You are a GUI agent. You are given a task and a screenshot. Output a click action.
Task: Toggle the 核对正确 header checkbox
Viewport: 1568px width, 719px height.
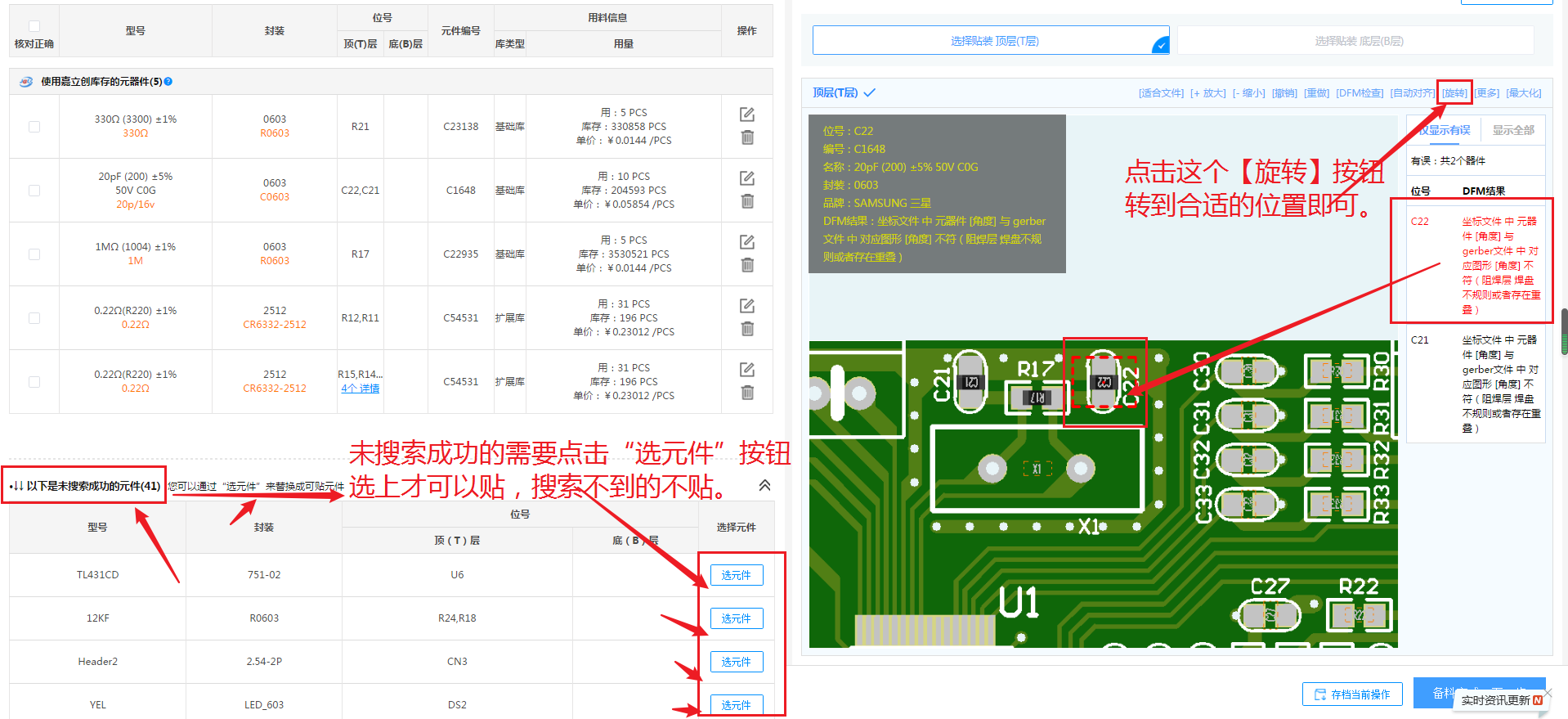[x=34, y=26]
